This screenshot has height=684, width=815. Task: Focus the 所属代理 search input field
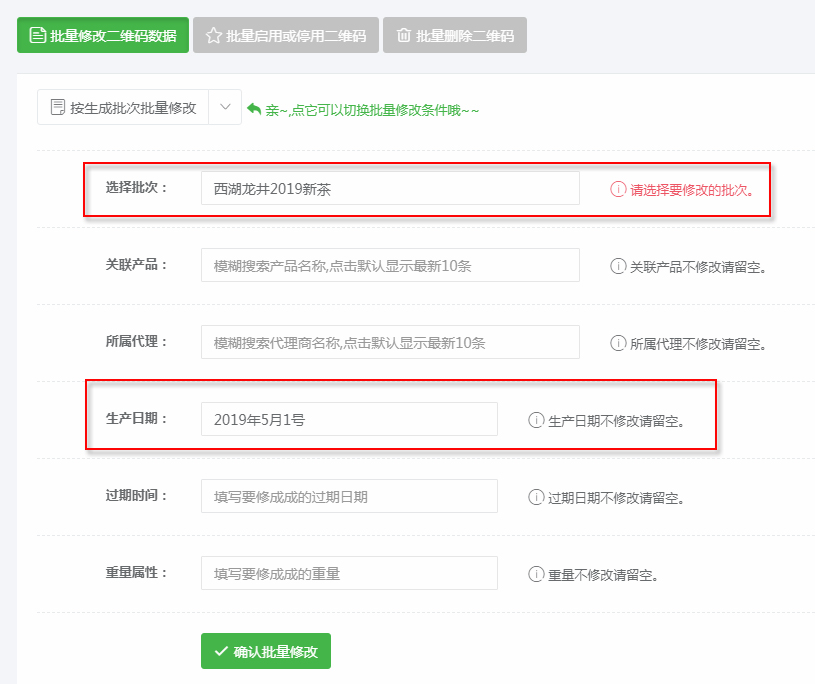390,342
